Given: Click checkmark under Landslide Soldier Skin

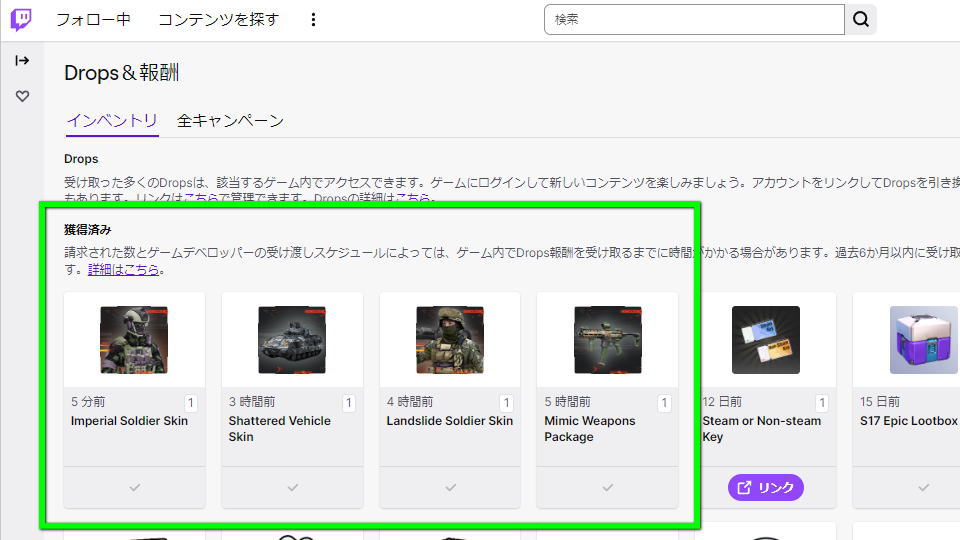Looking at the screenshot, I should click(x=451, y=487).
